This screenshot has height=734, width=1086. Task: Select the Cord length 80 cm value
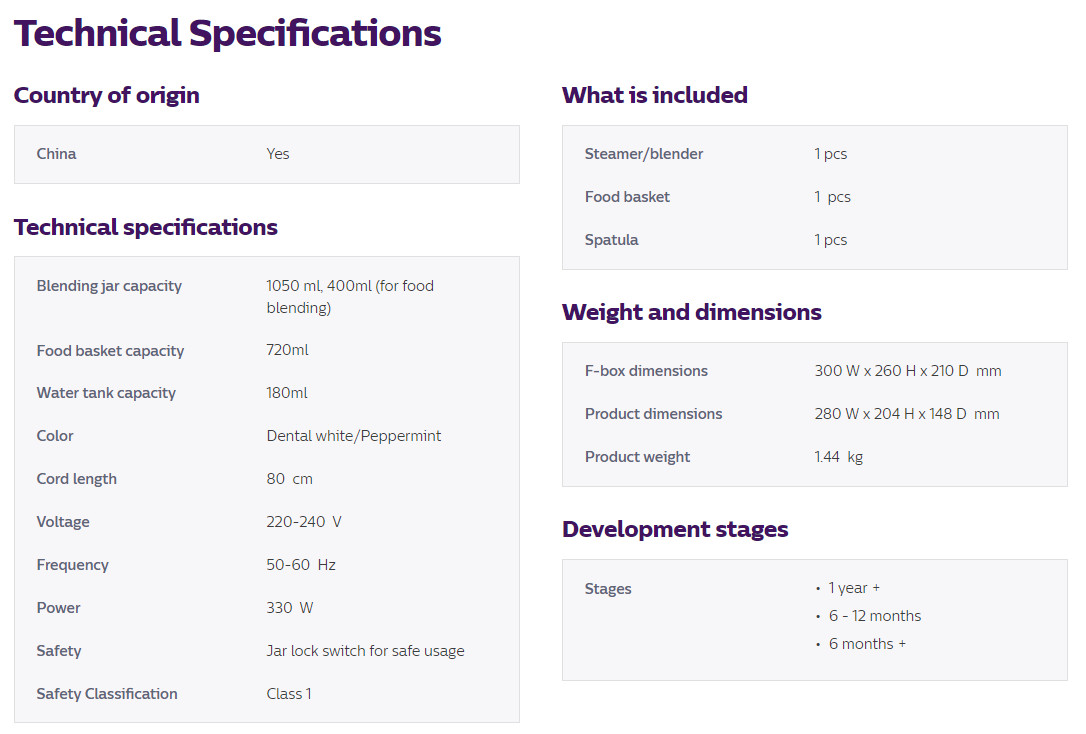pyautogui.click(x=290, y=478)
